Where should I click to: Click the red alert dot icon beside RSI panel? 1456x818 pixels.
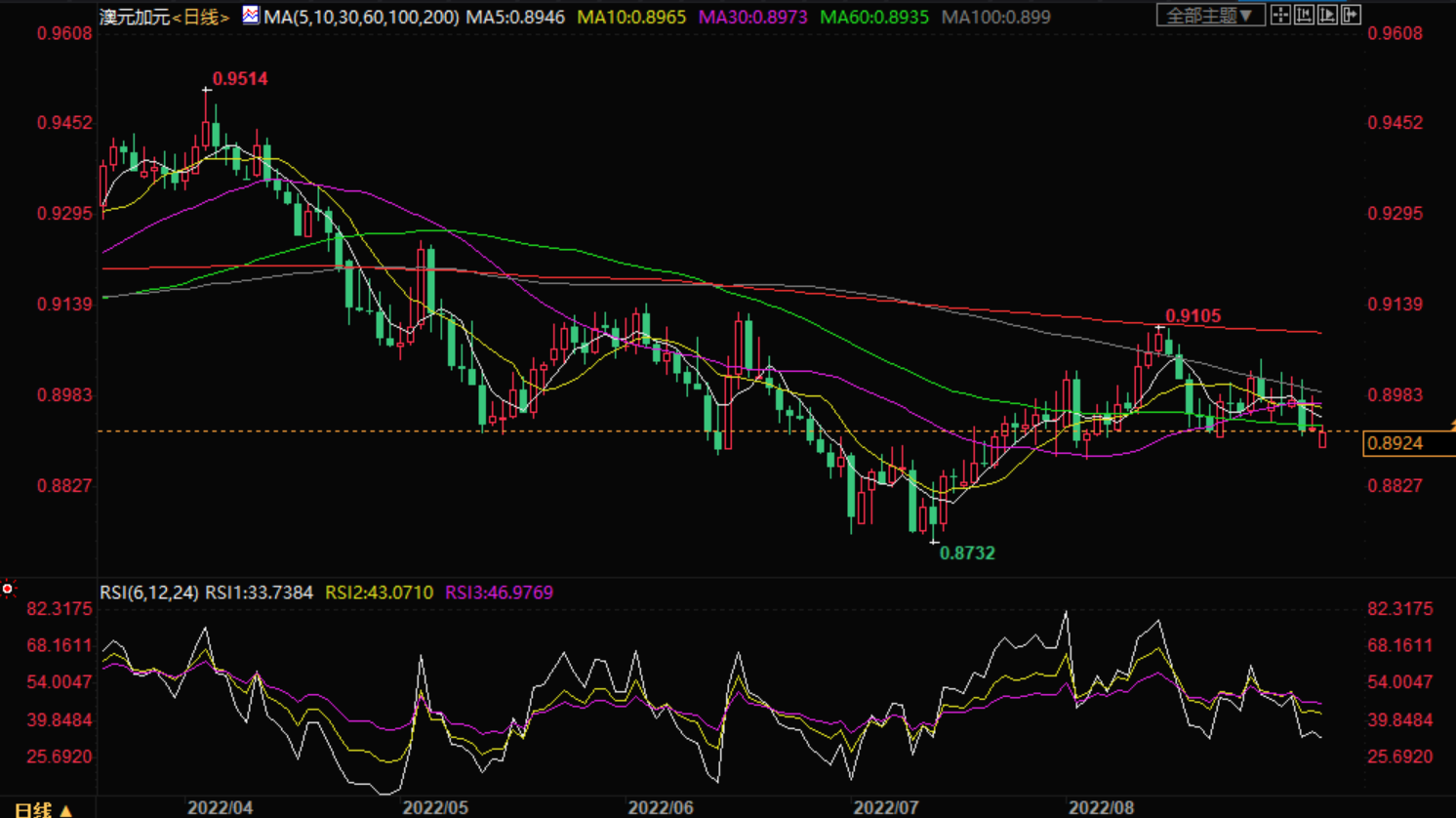pyautogui.click(x=8, y=589)
